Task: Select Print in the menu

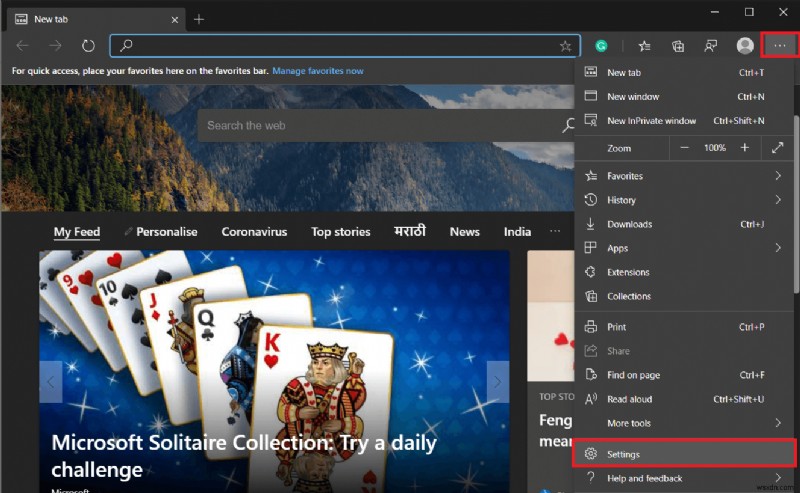Action: pos(684,327)
